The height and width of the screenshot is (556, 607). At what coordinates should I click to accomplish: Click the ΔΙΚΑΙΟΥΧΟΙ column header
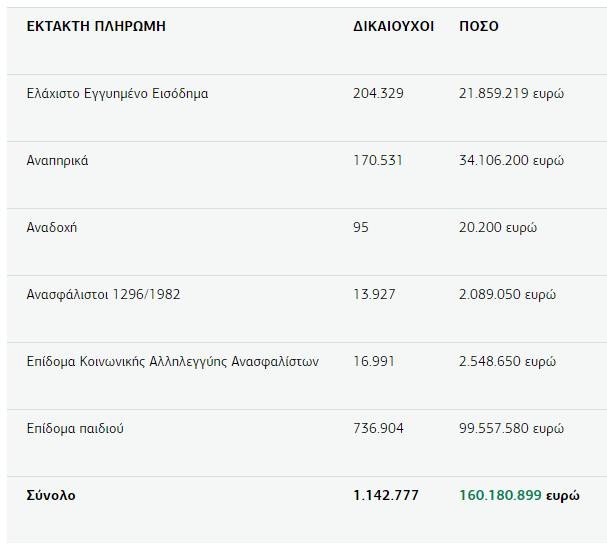(393, 27)
